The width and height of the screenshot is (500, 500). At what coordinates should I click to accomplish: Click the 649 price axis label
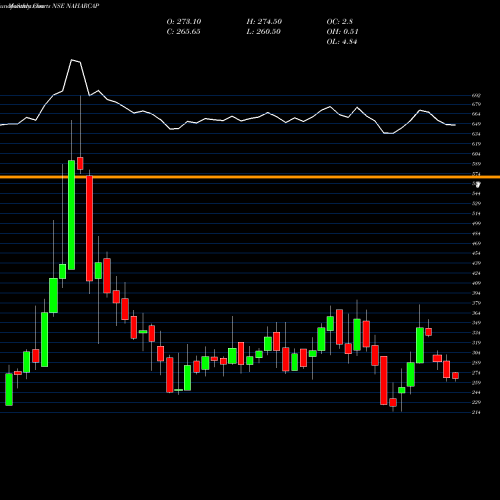(476, 124)
